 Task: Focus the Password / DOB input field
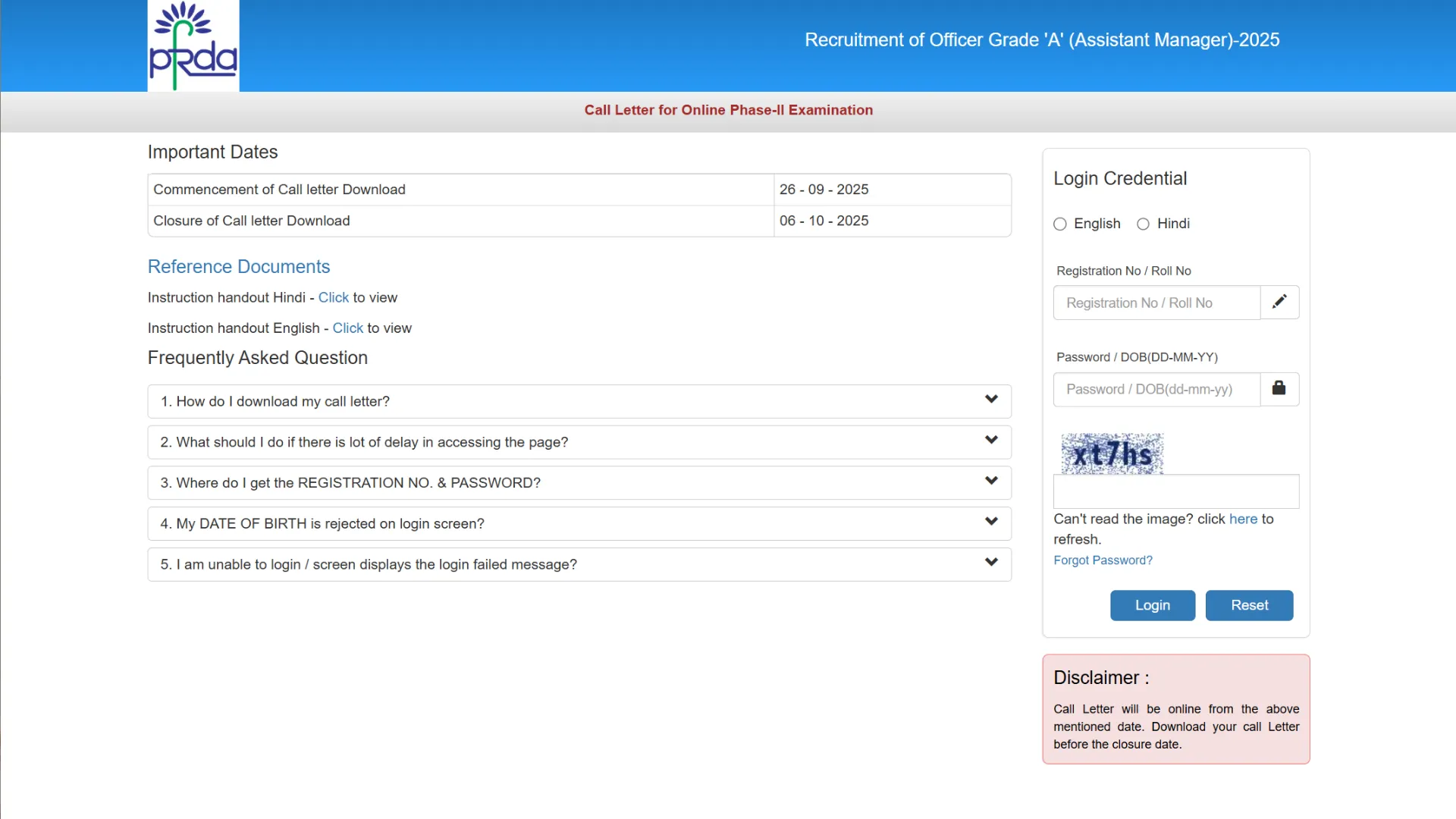point(1156,389)
